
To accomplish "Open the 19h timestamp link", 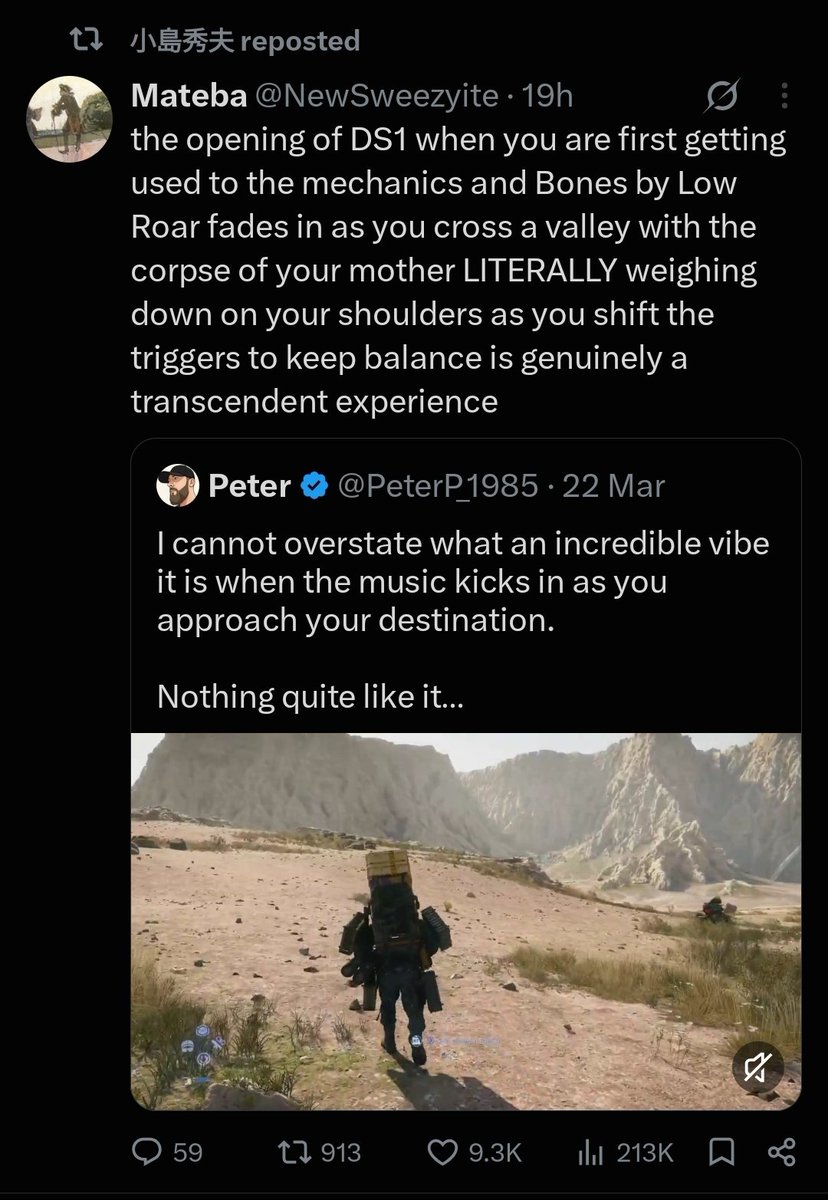I will pyautogui.click(x=548, y=96).
